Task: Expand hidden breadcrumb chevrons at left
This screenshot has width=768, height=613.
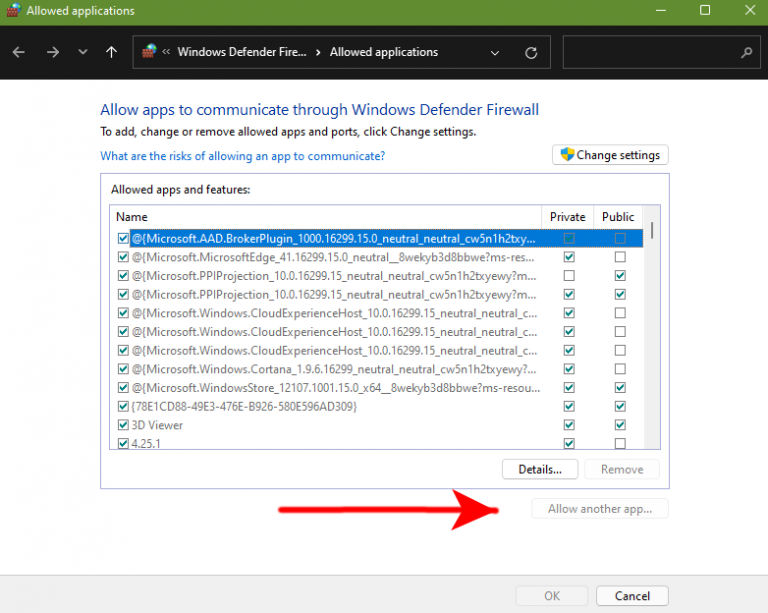Action: tap(166, 51)
